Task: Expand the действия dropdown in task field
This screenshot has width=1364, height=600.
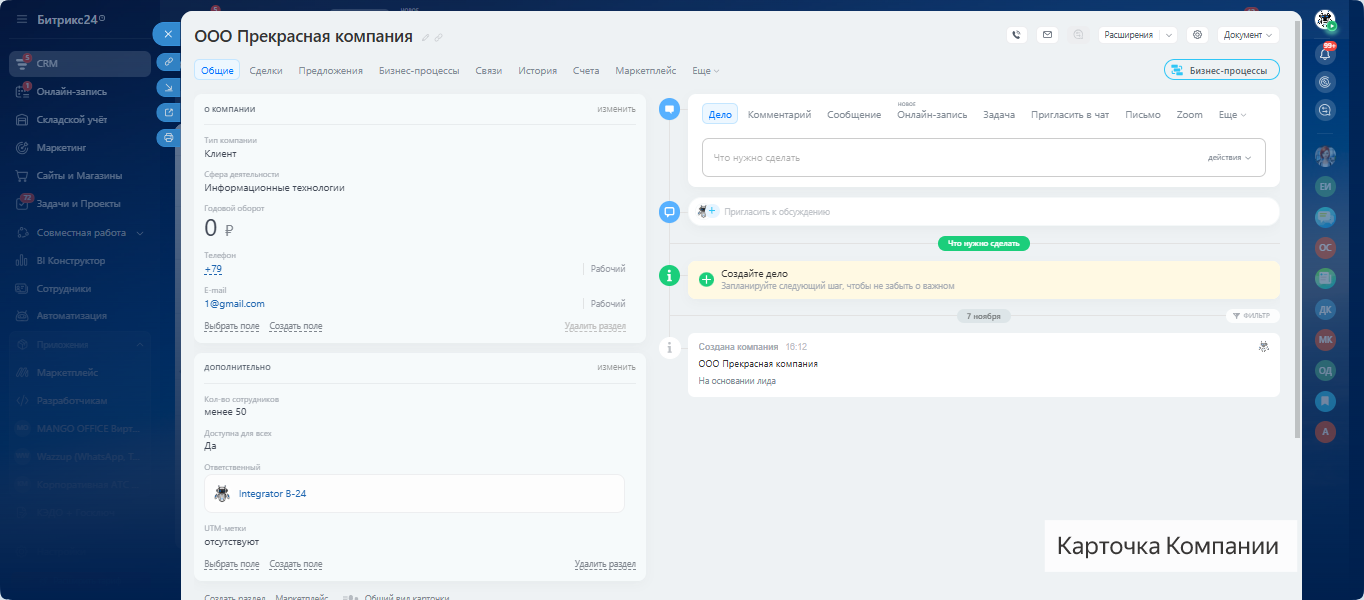Action: (x=1229, y=158)
